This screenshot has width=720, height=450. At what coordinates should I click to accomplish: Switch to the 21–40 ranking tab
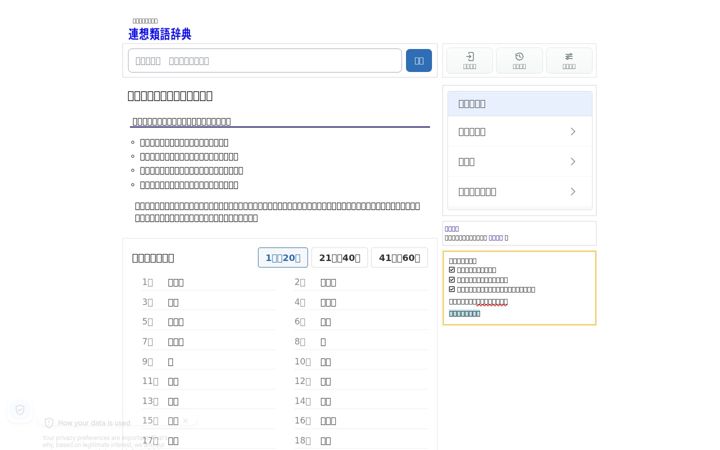pyautogui.click(x=339, y=258)
